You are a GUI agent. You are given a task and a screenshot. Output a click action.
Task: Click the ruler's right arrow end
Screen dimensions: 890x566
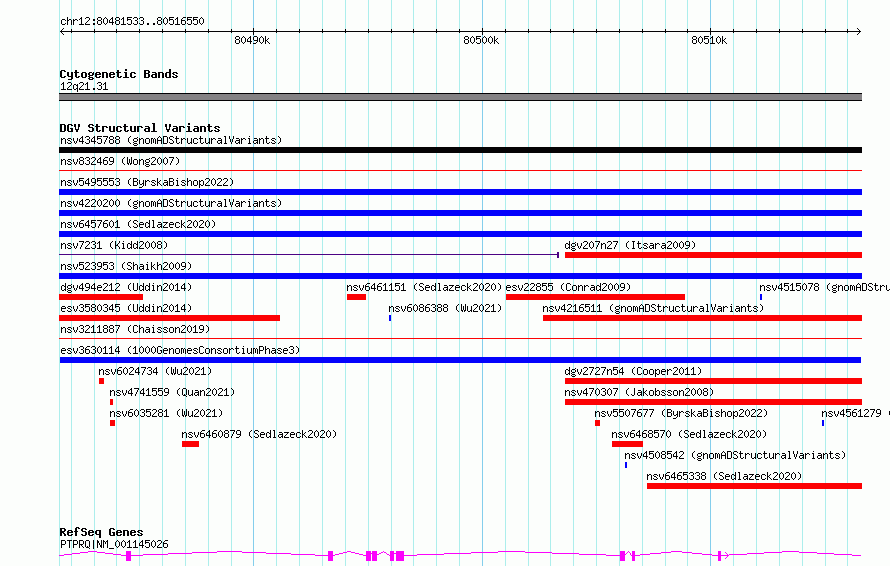click(858, 32)
